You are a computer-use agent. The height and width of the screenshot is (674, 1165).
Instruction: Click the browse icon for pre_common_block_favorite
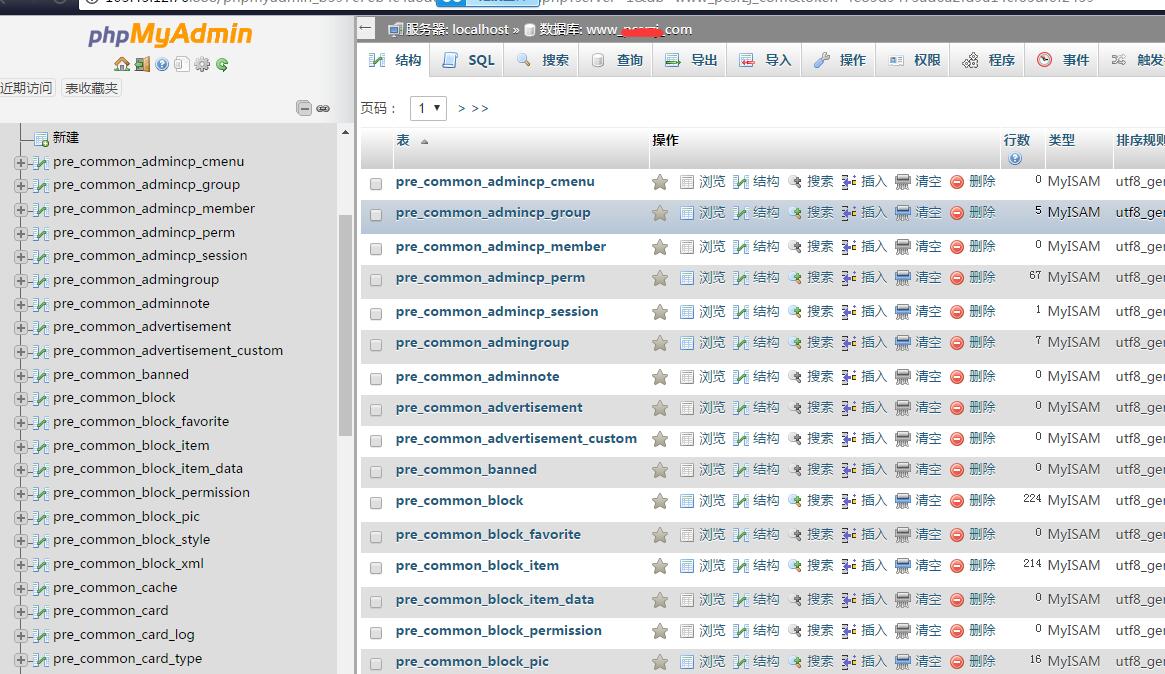687,535
